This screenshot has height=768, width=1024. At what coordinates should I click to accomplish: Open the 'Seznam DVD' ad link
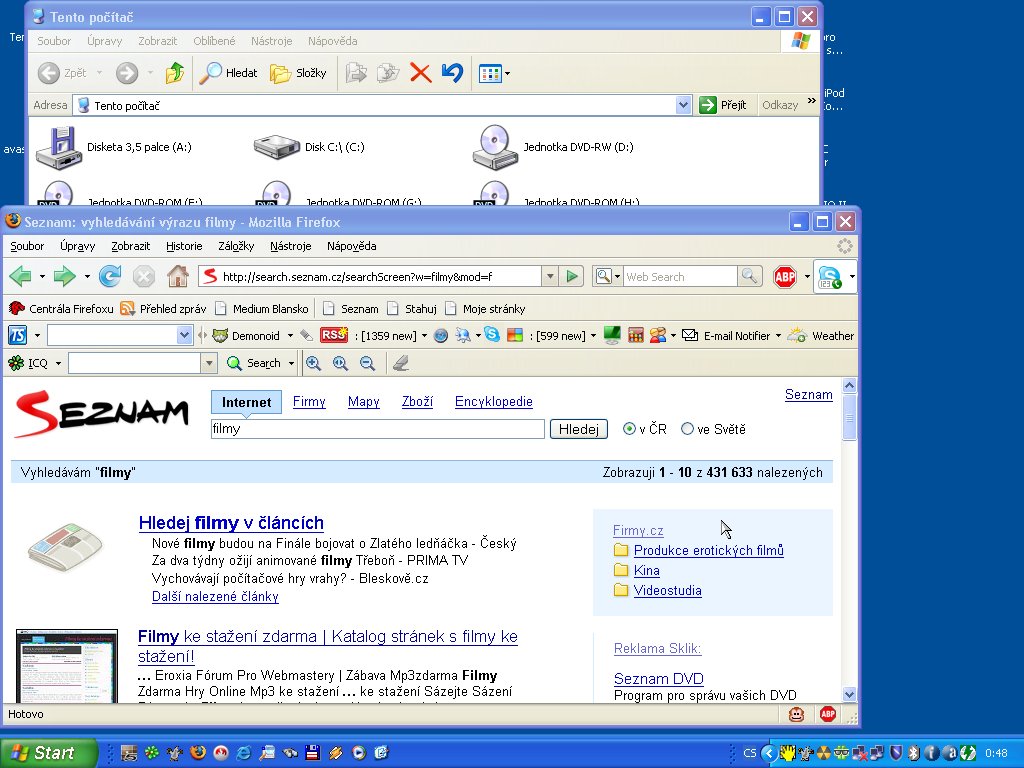click(x=658, y=679)
